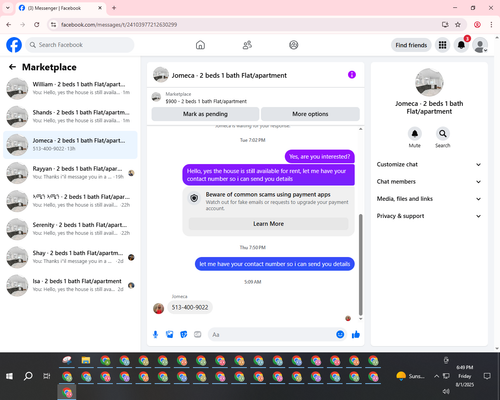This screenshot has width=500, height=400.
Task: Click the 513-400-9022 message bubble
Action: click(x=190, y=307)
